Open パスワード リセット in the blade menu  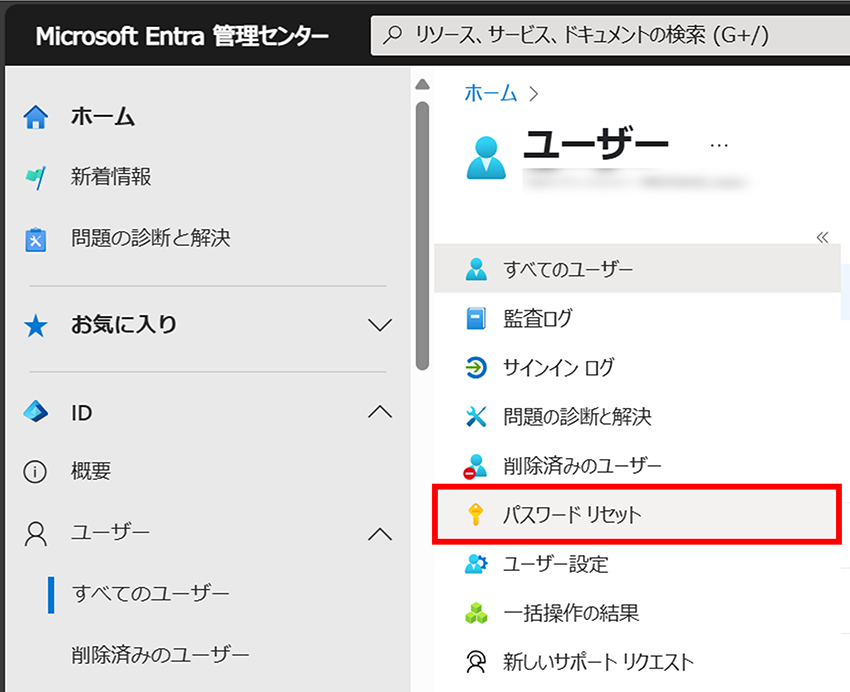[638, 515]
